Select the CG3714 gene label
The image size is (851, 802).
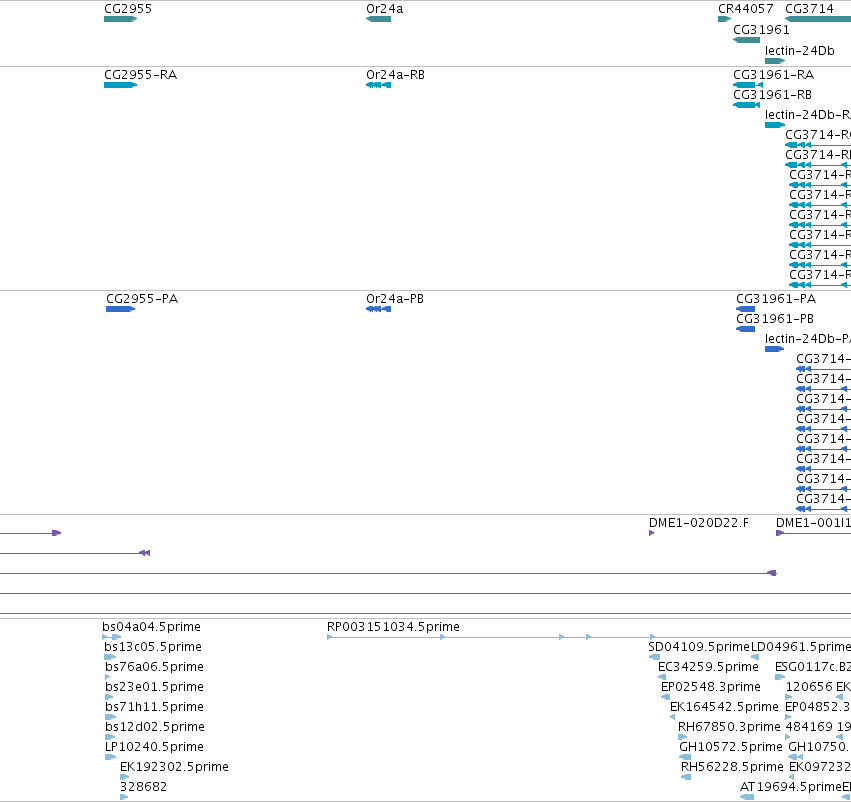(809, 9)
